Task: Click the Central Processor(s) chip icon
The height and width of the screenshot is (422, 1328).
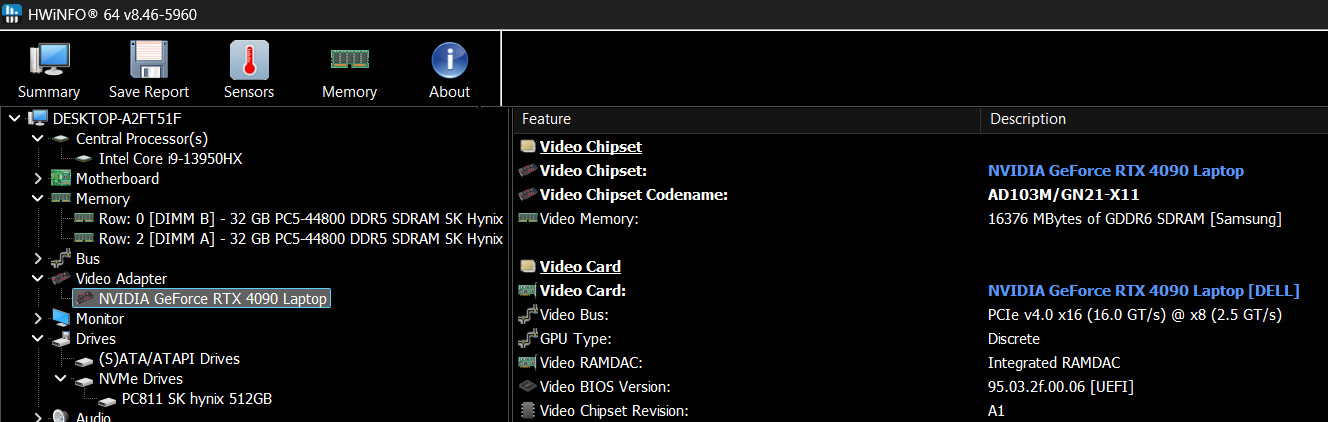Action: 61,139
